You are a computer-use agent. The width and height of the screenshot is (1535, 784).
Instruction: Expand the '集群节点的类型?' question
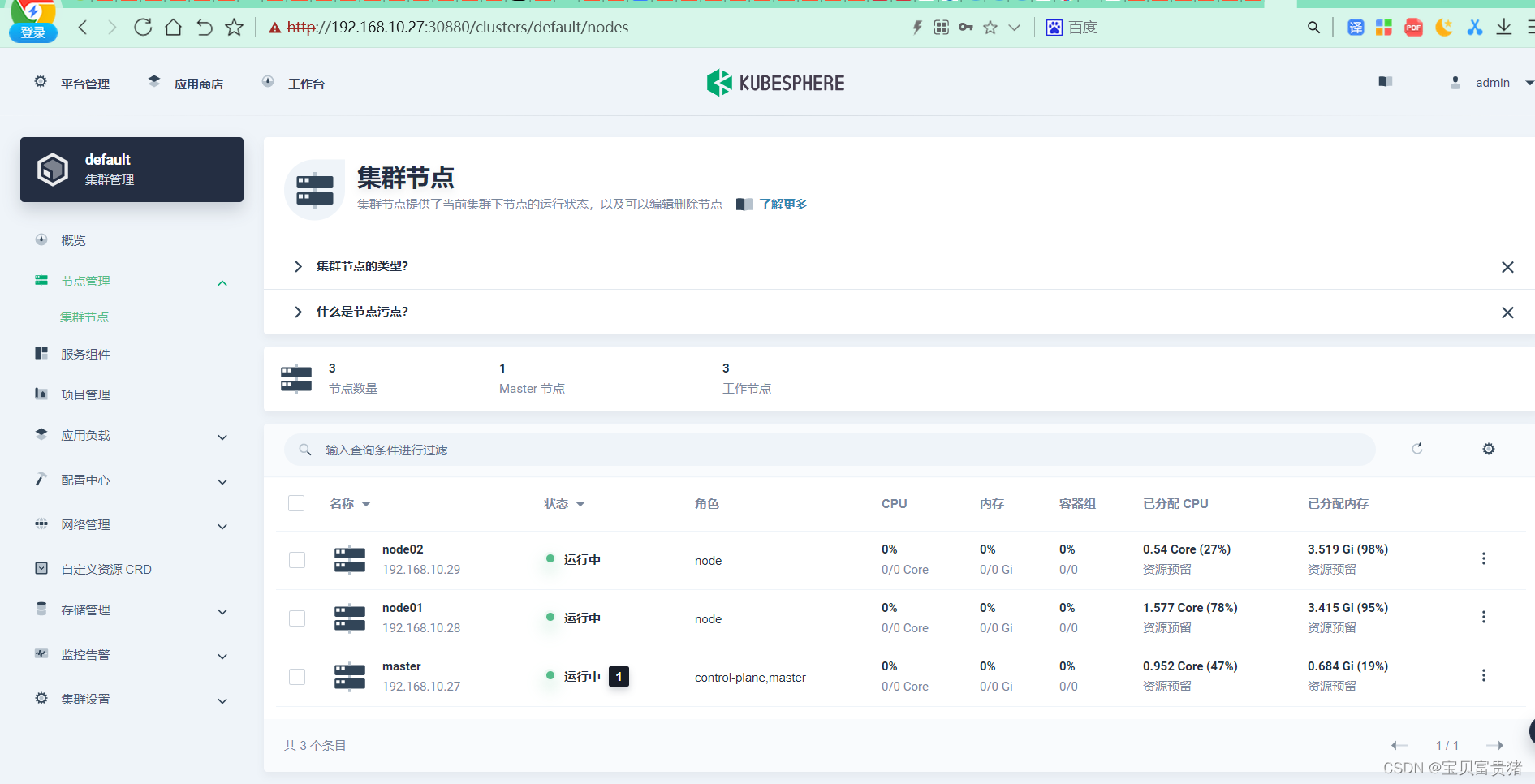pyautogui.click(x=298, y=266)
